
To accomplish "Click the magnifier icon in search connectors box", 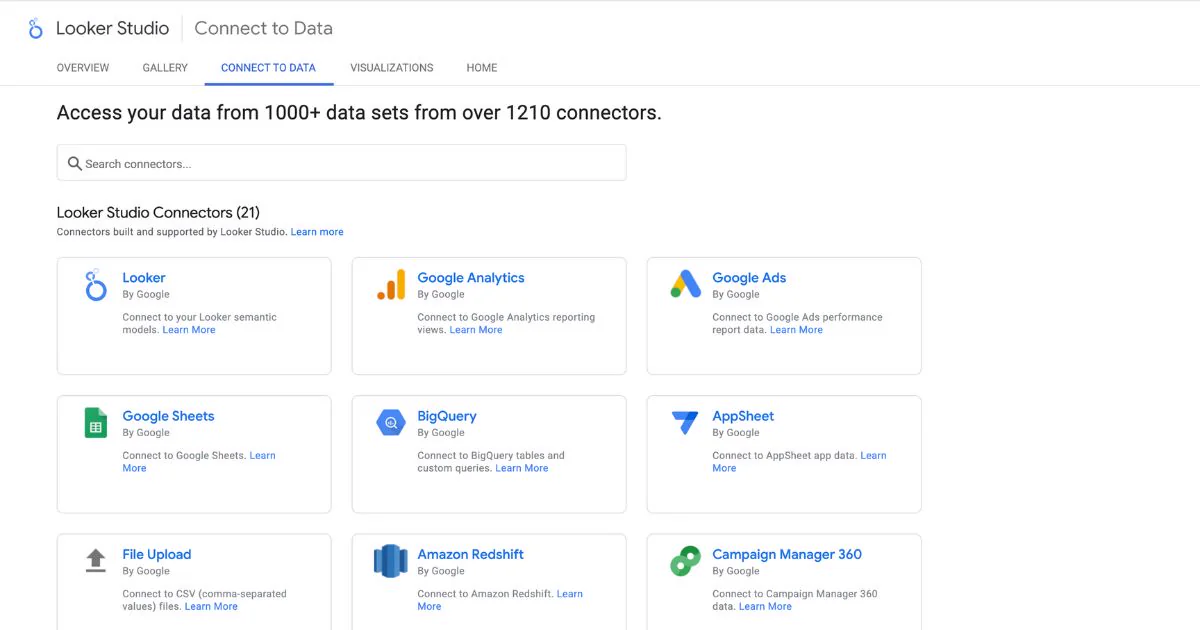I will 74,163.
